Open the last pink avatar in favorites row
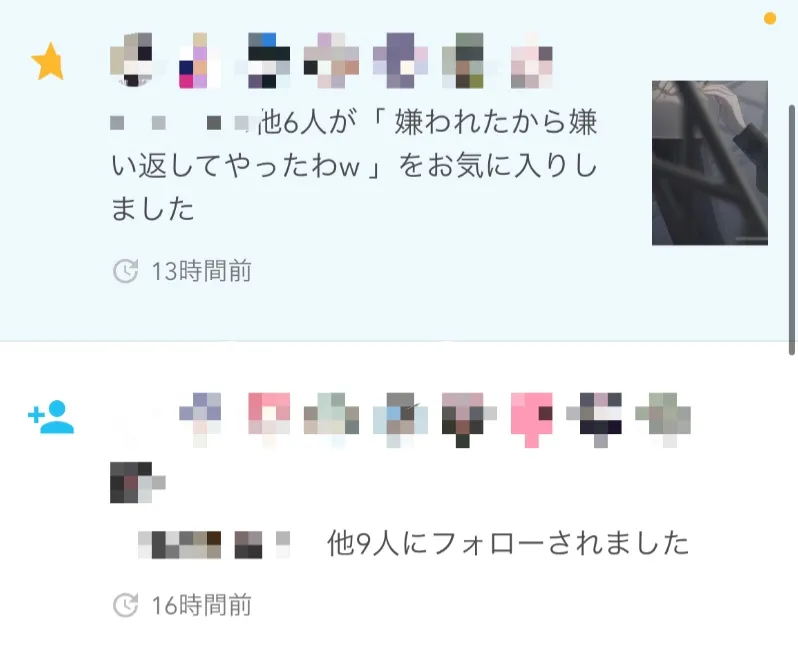This screenshot has height=665, width=798. [532, 61]
